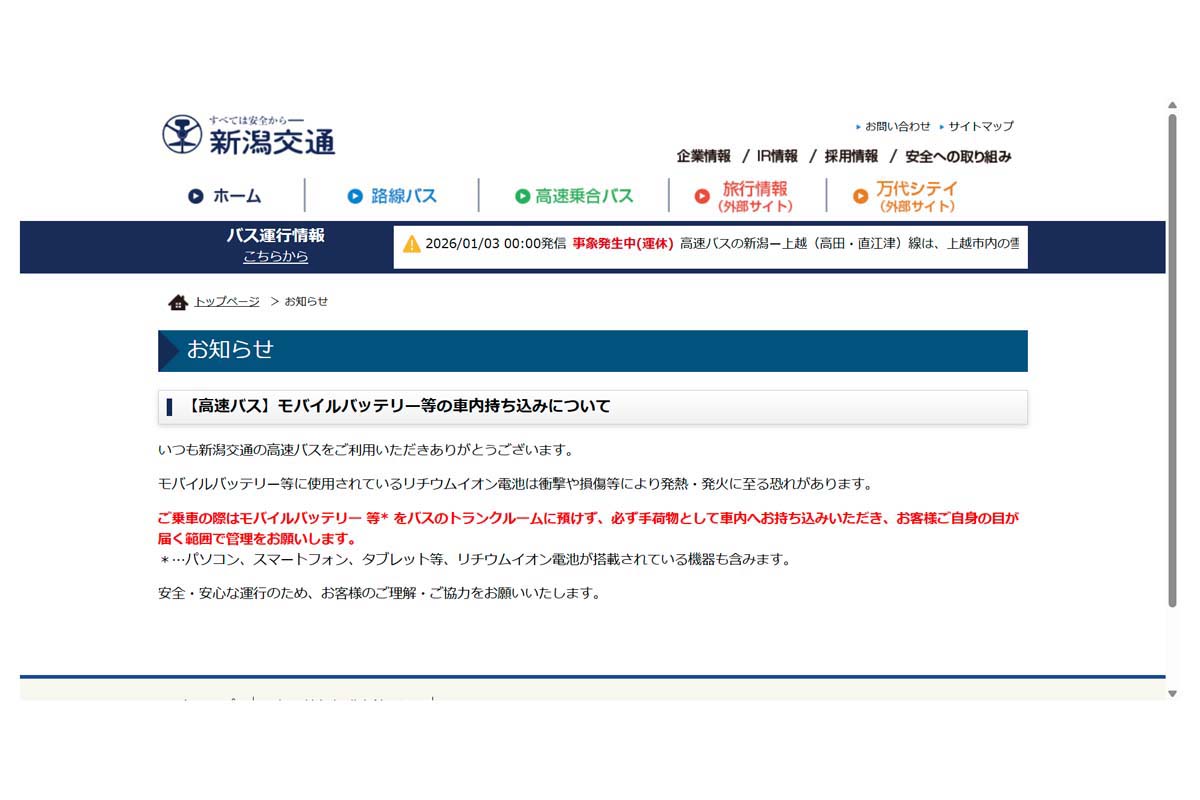Viewport: 1200px width, 800px height.
Task: Click the 企業情報 link
Action: click(x=704, y=156)
